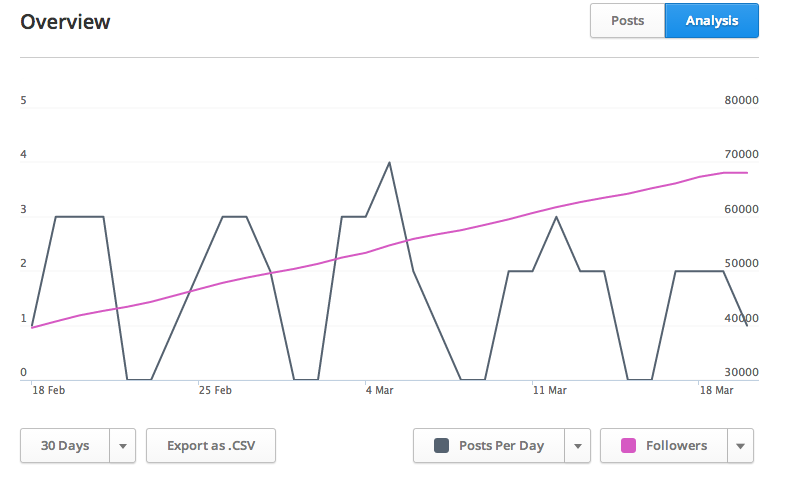Open the 30 Days range button
786x484 pixels.
(x=65, y=445)
